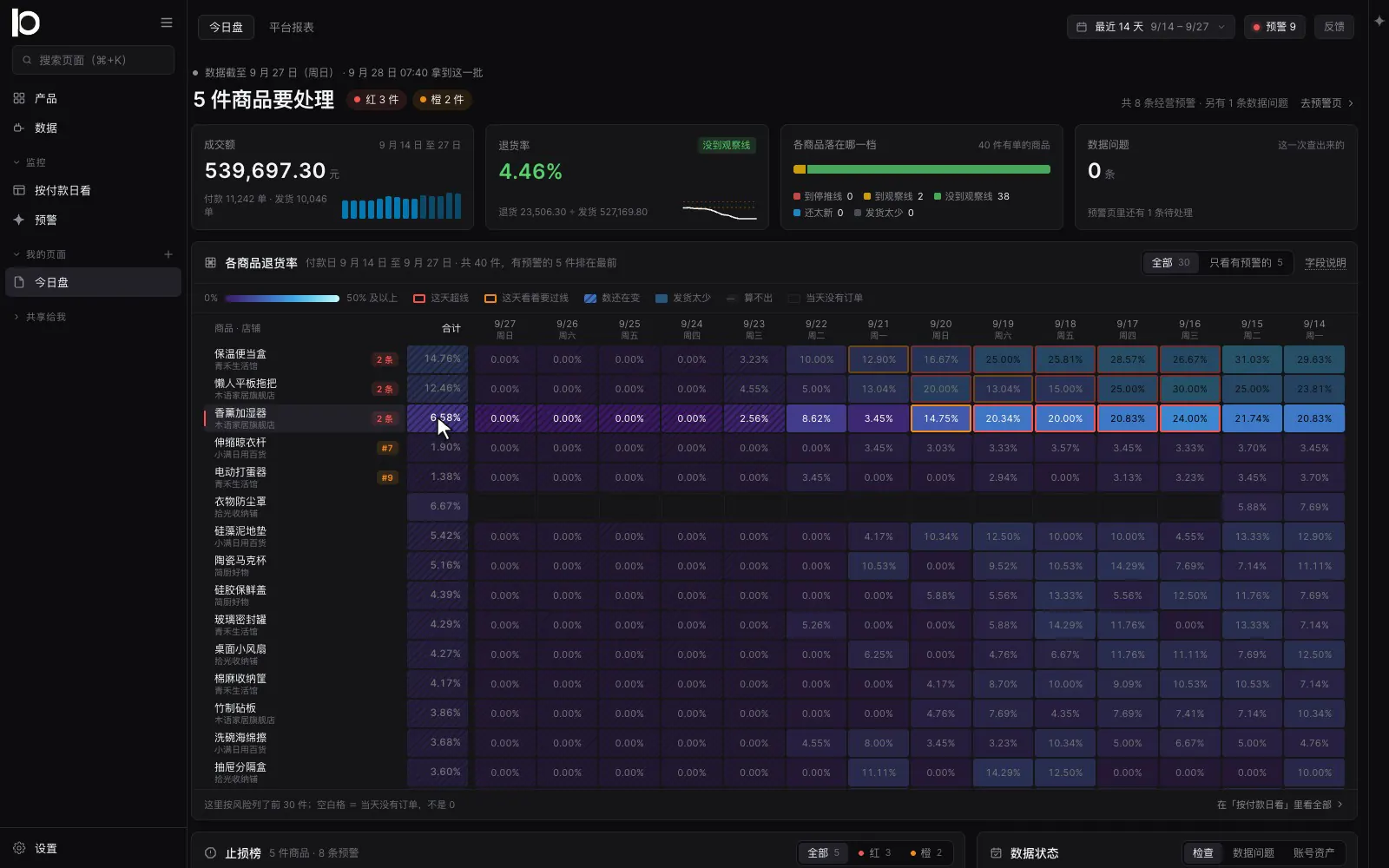Click the calendar icon in date range picker
This screenshot has height=868, width=1389.
[1082, 27]
